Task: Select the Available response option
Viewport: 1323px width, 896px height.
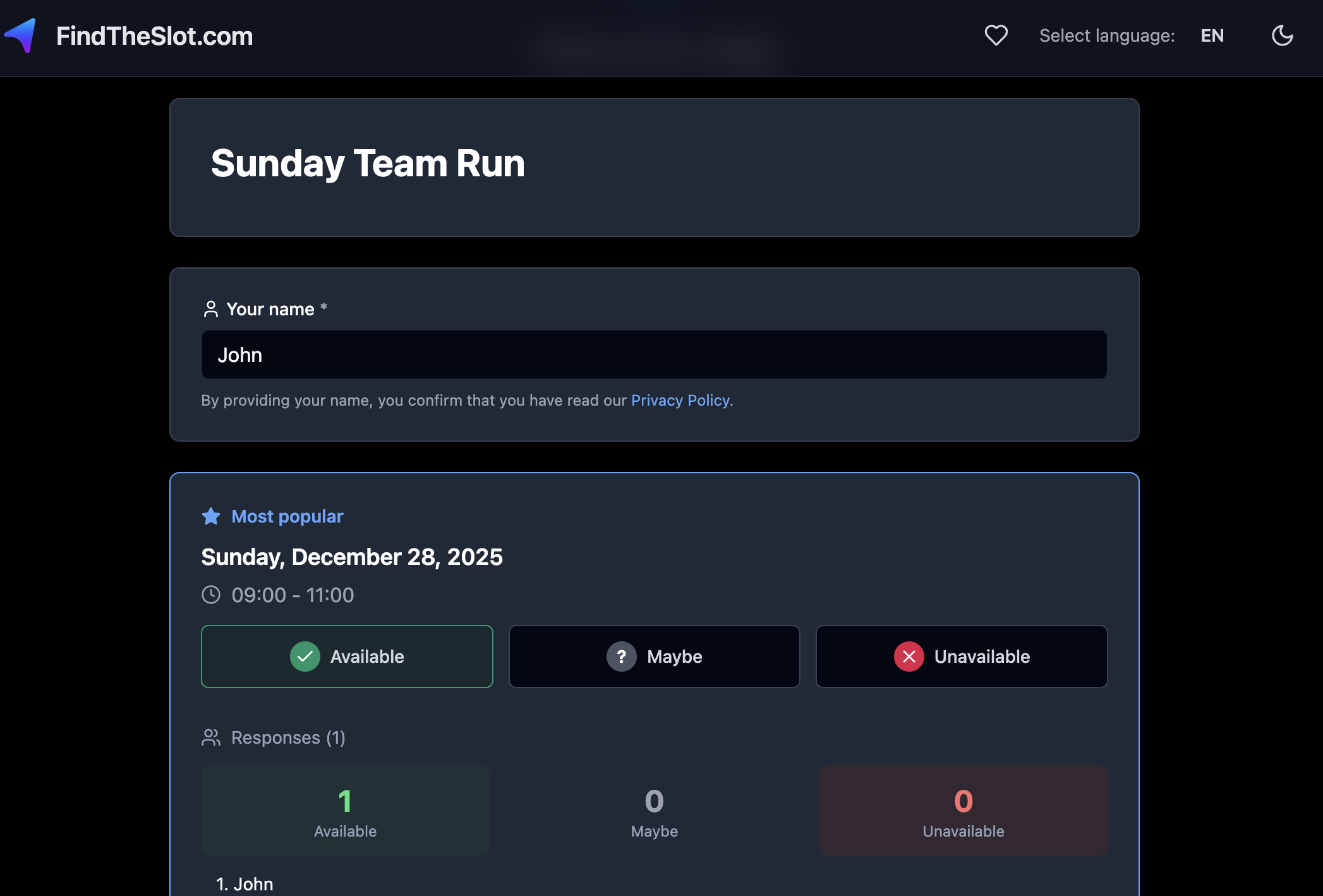Action: pyautogui.click(x=347, y=657)
